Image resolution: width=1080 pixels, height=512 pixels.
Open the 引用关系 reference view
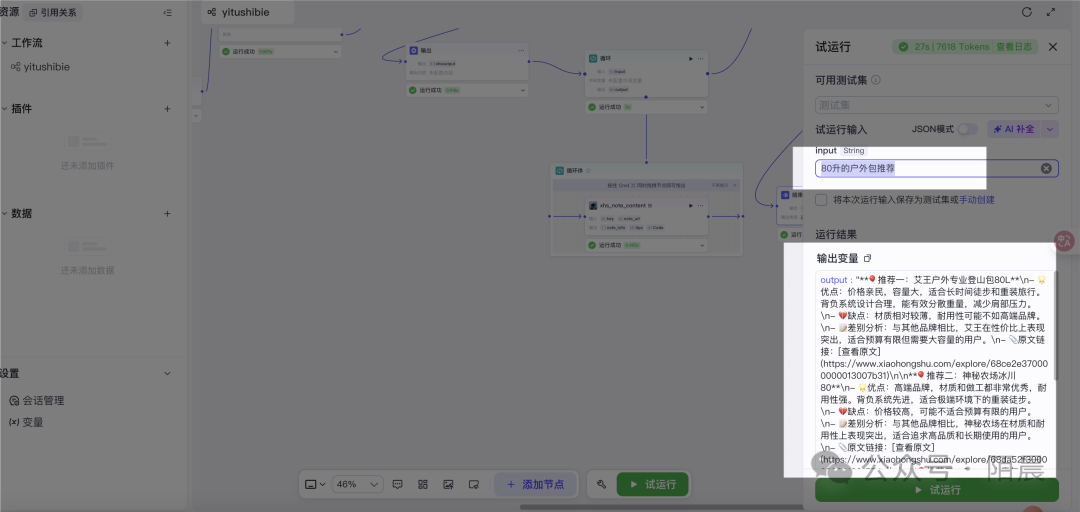pyautogui.click(x=53, y=12)
